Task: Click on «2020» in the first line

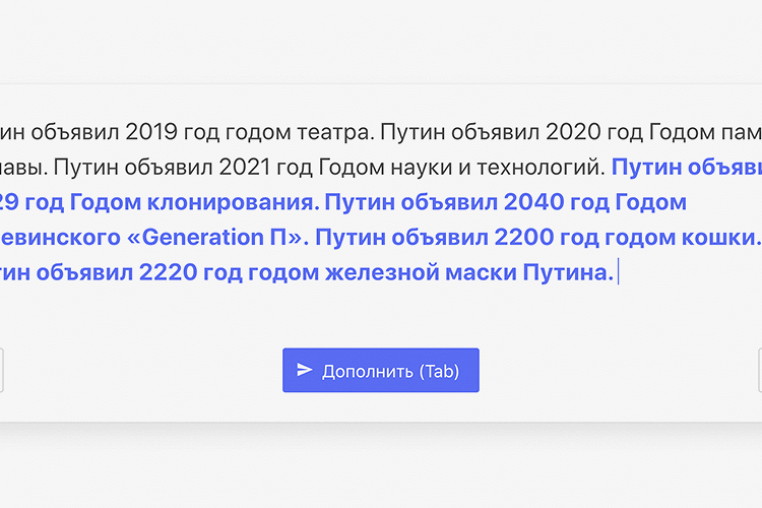Action: tap(569, 131)
